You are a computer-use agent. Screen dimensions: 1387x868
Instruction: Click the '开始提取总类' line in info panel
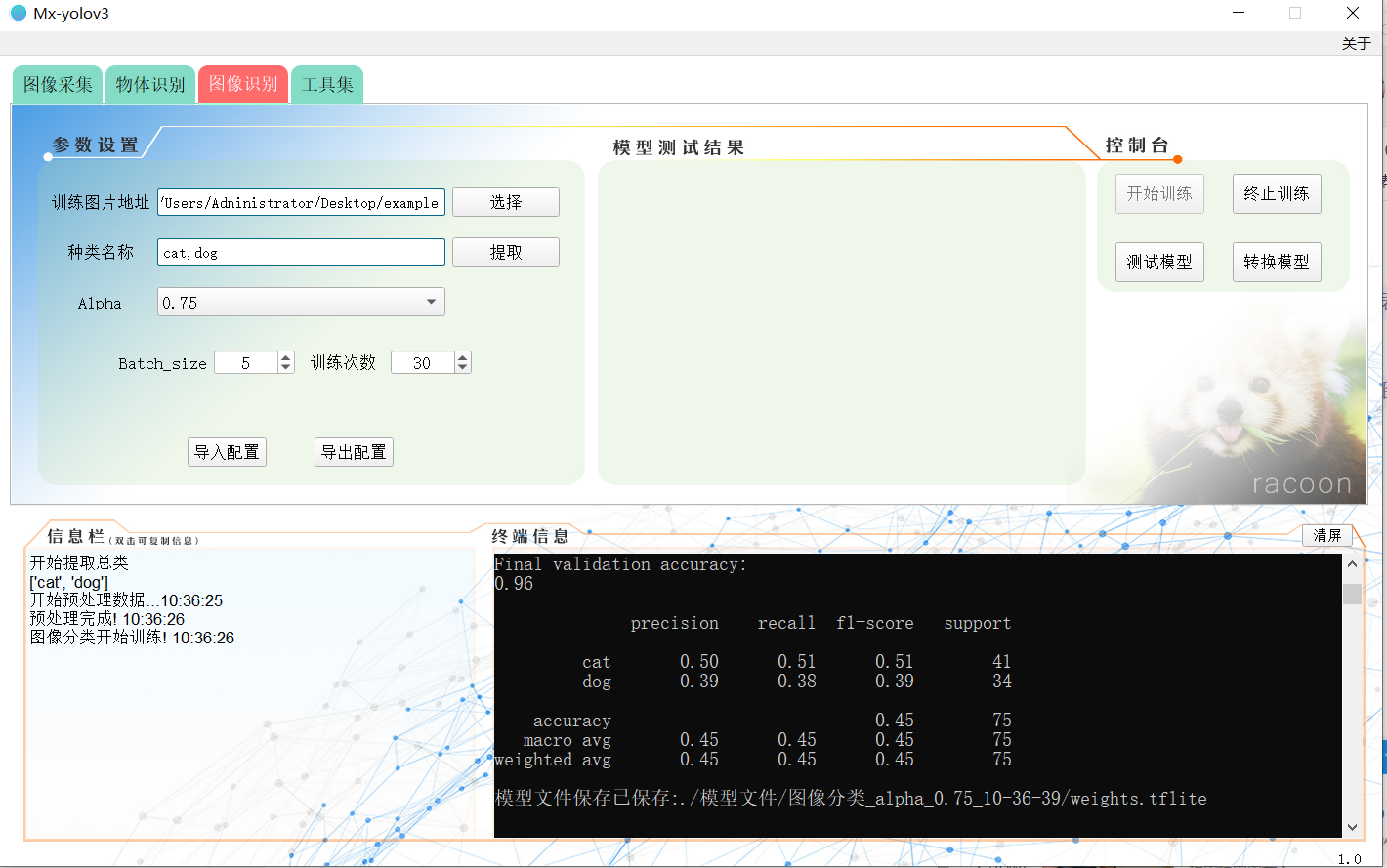pyautogui.click(x=79, y=562)
